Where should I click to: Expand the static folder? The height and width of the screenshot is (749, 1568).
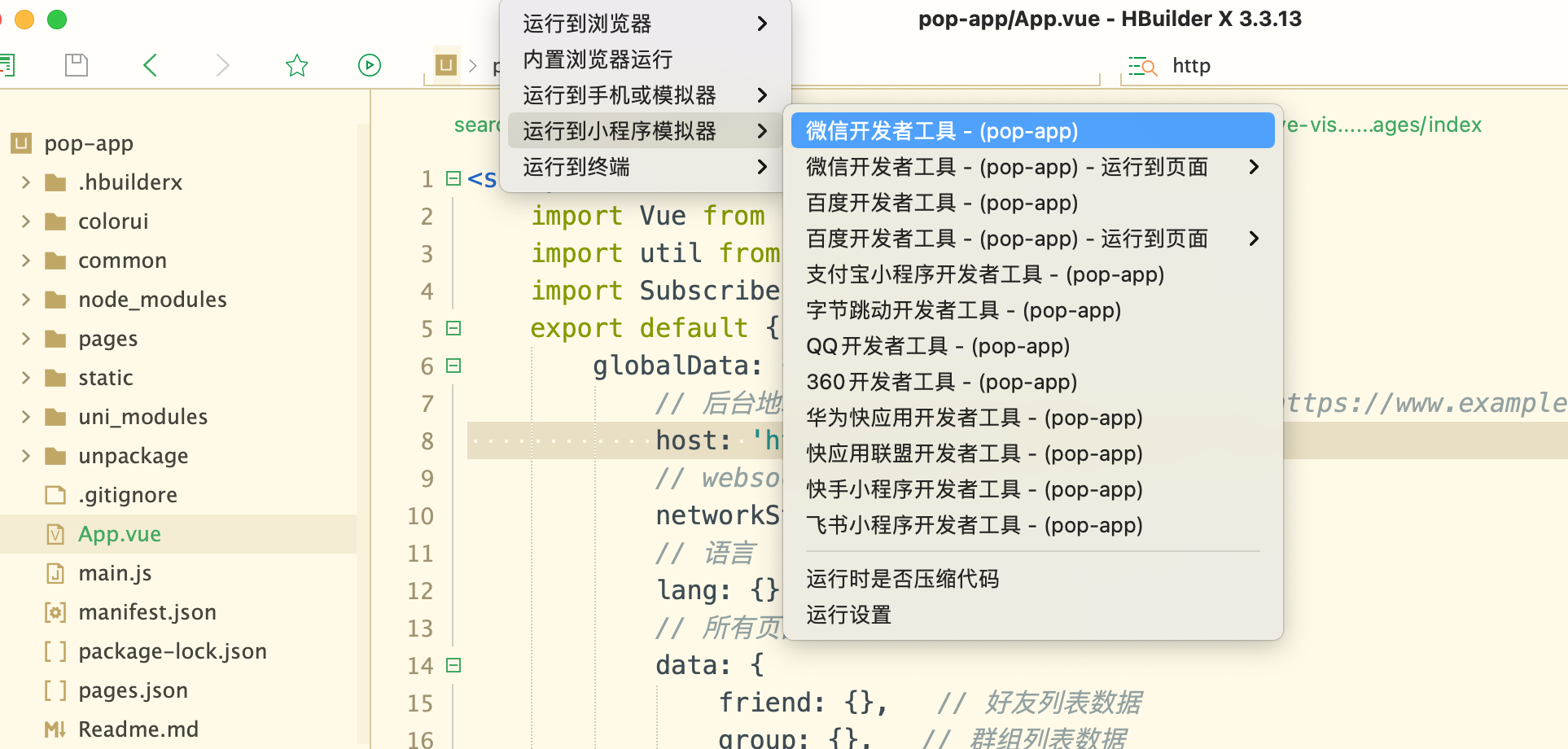tap(26, 377)
